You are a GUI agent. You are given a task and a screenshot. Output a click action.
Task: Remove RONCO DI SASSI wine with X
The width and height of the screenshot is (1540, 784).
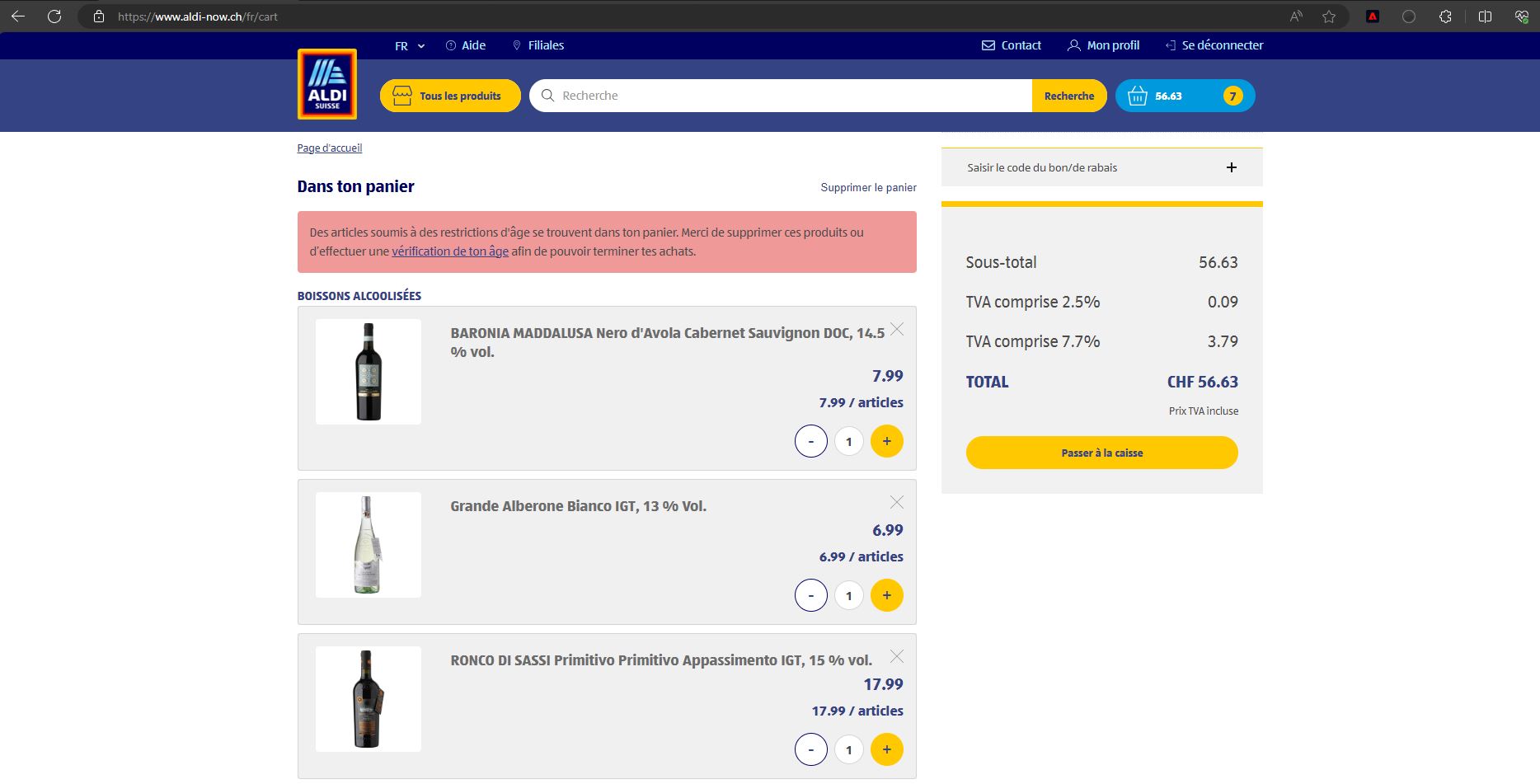click(897, 656)
